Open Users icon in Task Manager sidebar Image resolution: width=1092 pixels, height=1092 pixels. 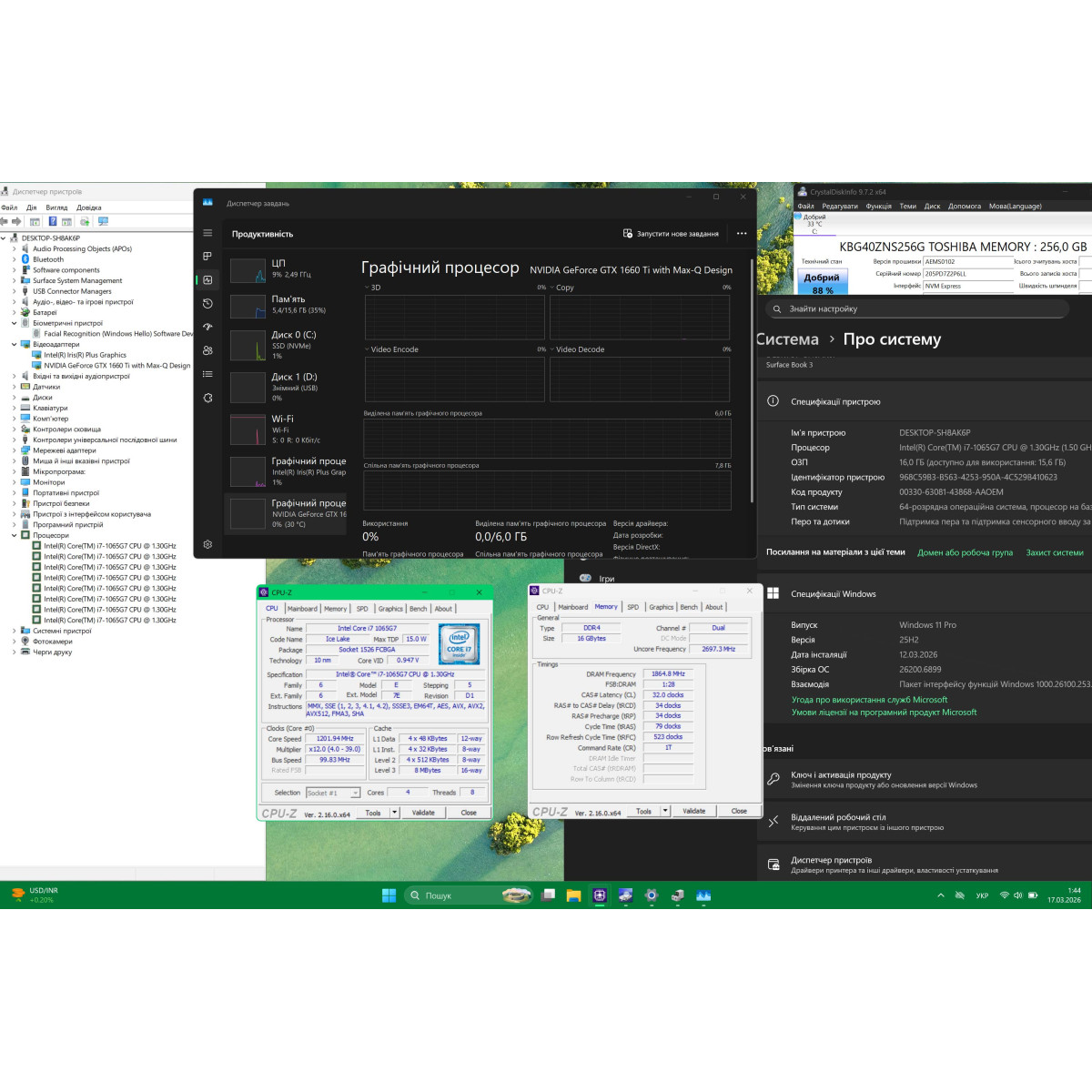(x=207, y=350)
